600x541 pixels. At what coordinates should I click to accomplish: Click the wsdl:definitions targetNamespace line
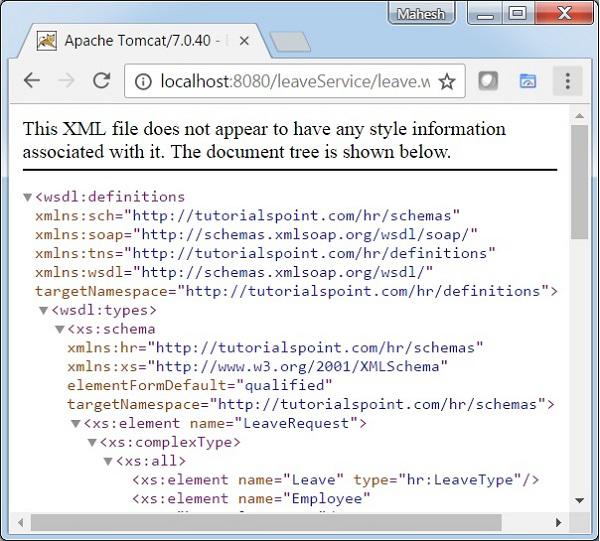coord(297,291)
